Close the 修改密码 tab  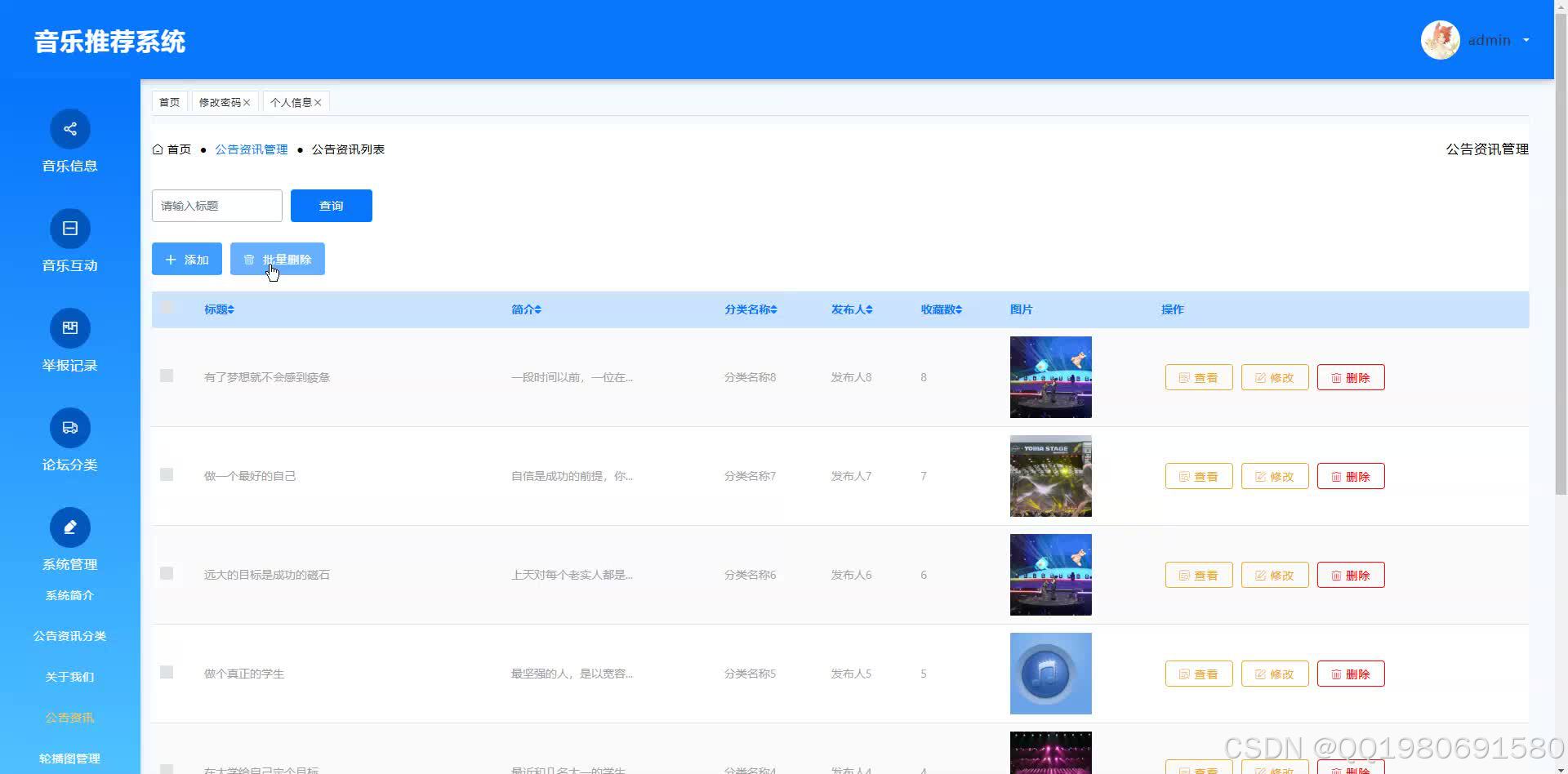pos(247,103)
